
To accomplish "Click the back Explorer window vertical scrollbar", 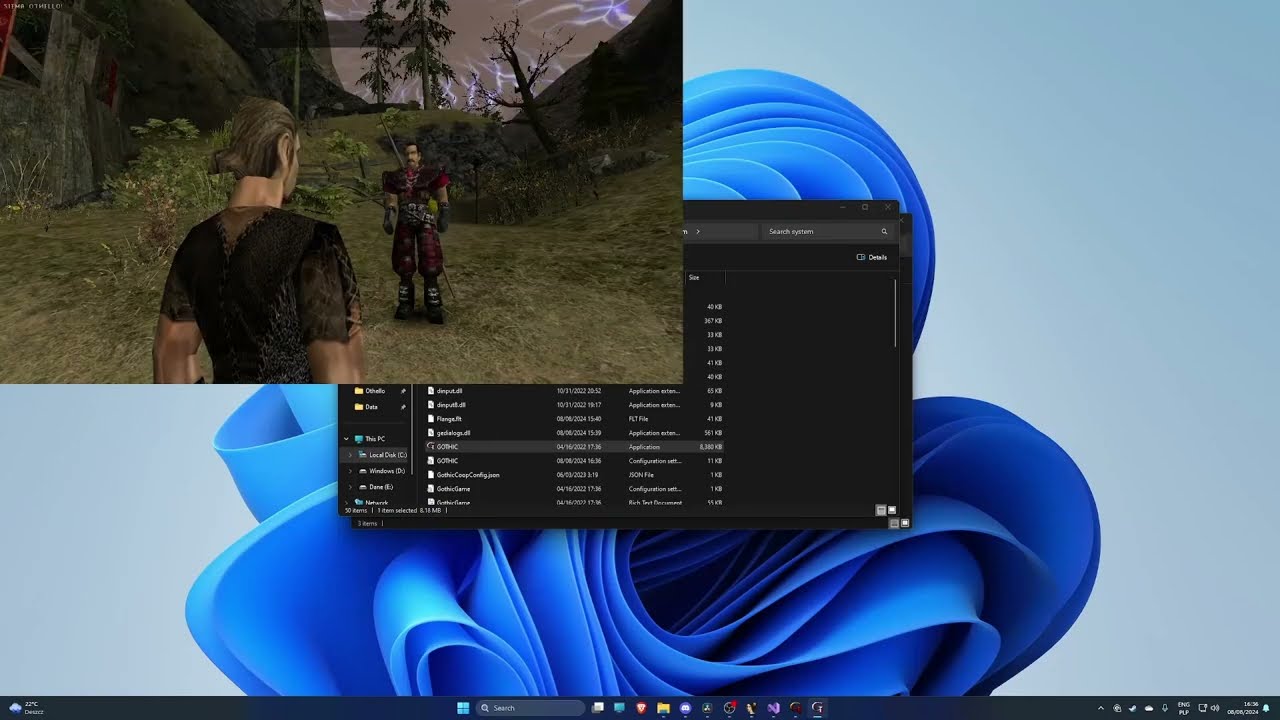I will (896, 313).
